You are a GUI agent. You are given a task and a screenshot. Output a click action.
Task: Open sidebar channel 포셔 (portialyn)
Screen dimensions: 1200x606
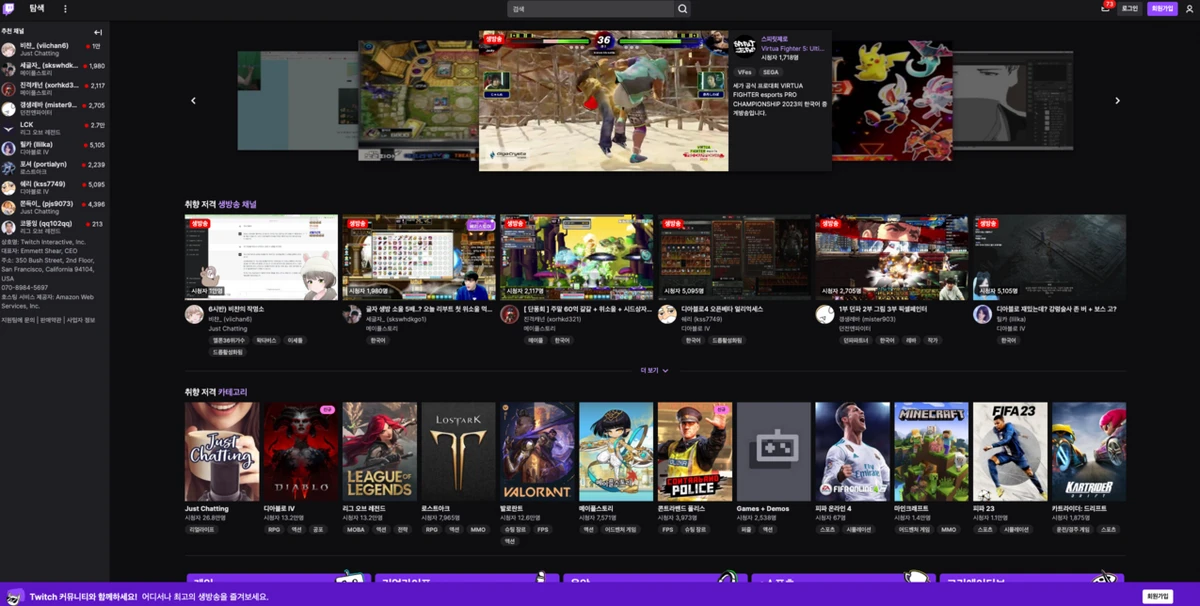coord(53,167)
